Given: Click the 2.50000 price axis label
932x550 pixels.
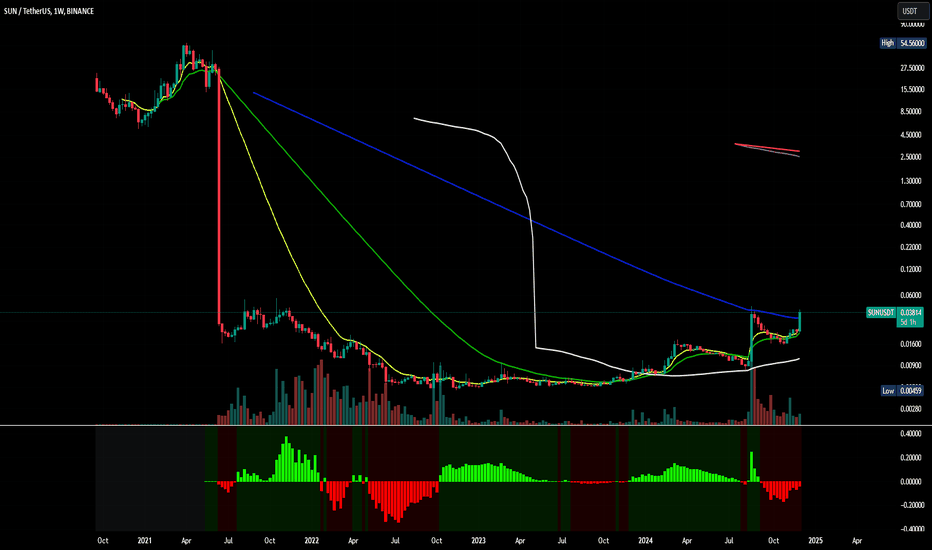Looking at the screenshot, I should (911, 157).
